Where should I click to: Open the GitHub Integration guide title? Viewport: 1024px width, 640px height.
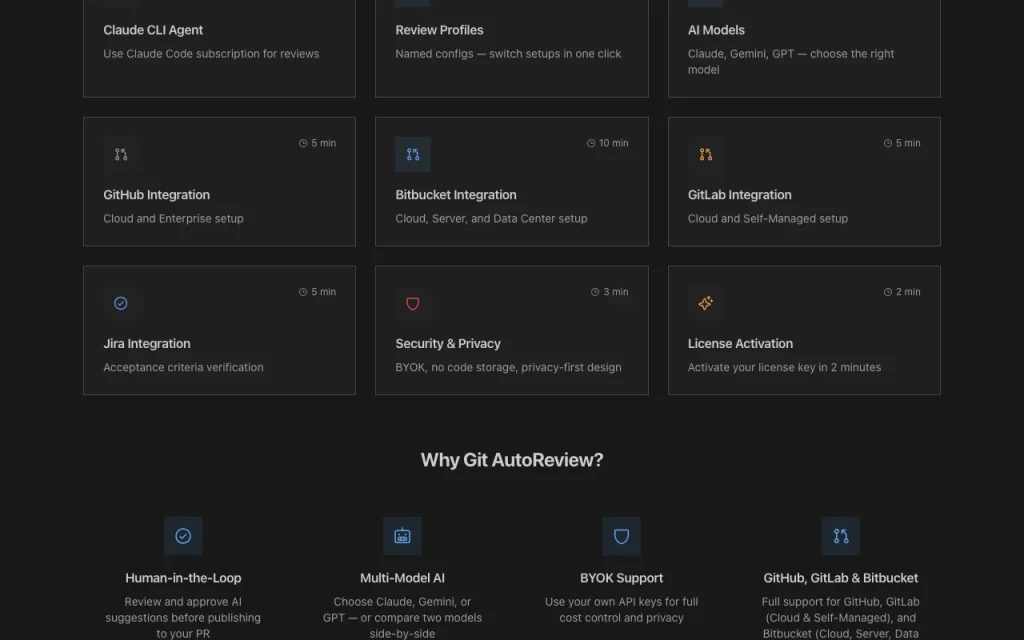pyautogui.click(x=156, y=195)
